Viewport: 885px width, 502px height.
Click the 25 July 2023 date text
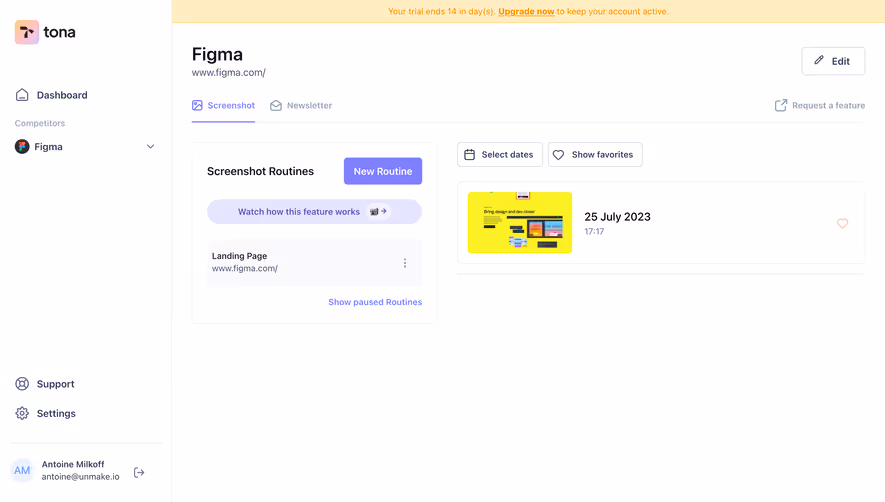617,217
